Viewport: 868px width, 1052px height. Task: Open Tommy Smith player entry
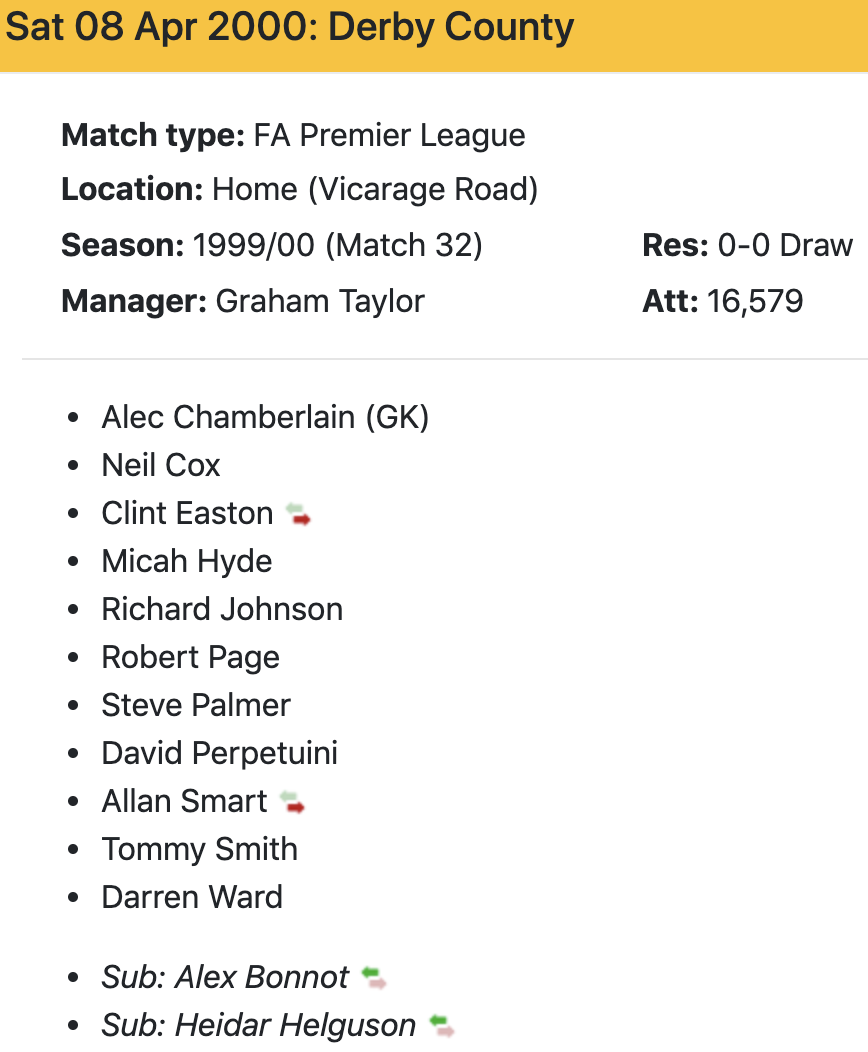click(200, 849)
